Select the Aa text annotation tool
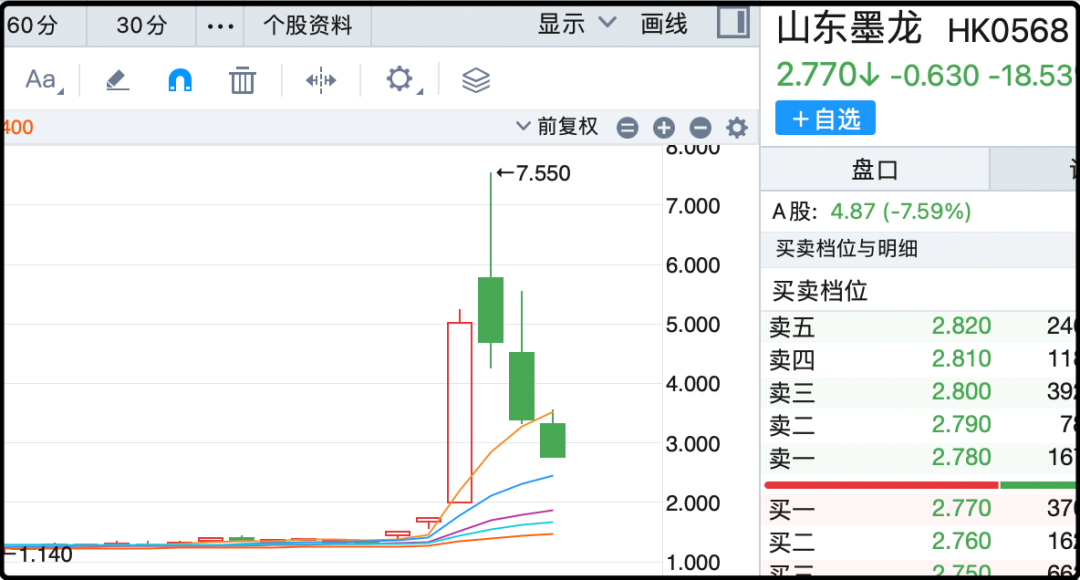This screenshot has height=580, width=1080. point(41,80)
